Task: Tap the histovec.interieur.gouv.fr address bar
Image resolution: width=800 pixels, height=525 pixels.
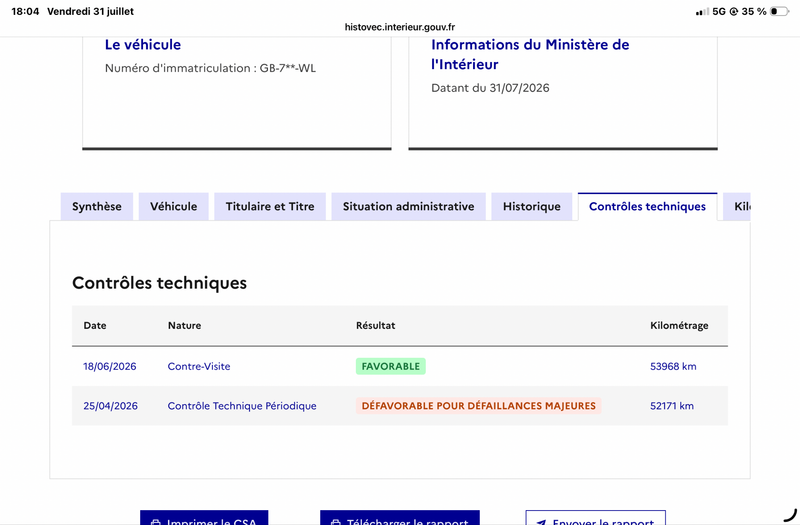Action: pos(399,27)
